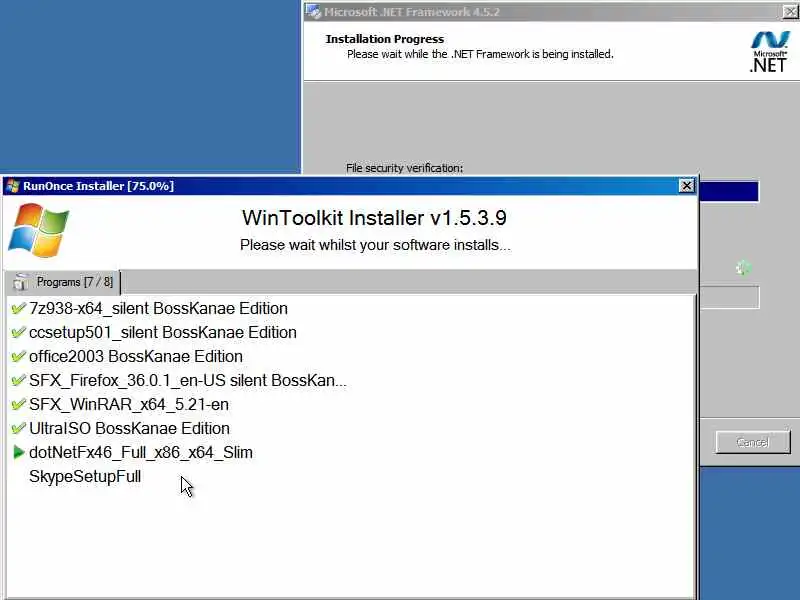Click the WinToolkit Installer v1.5.3.9 heading
The image size is (800, 600).
pos(374,218)
